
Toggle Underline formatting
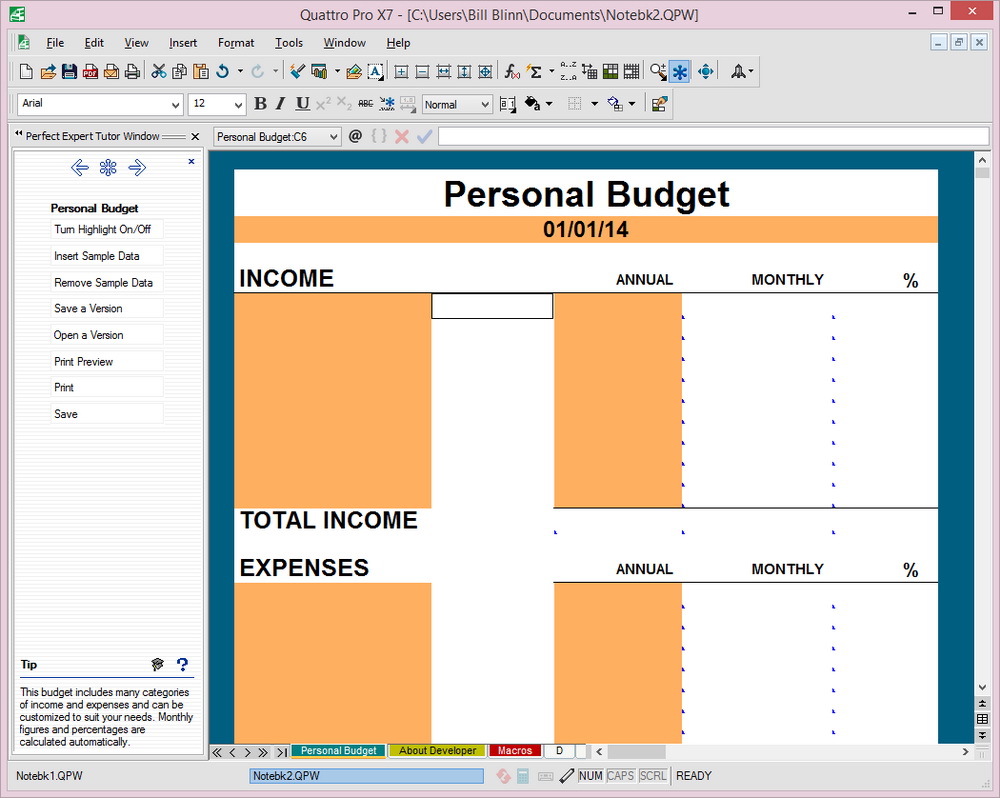[302, 104]
